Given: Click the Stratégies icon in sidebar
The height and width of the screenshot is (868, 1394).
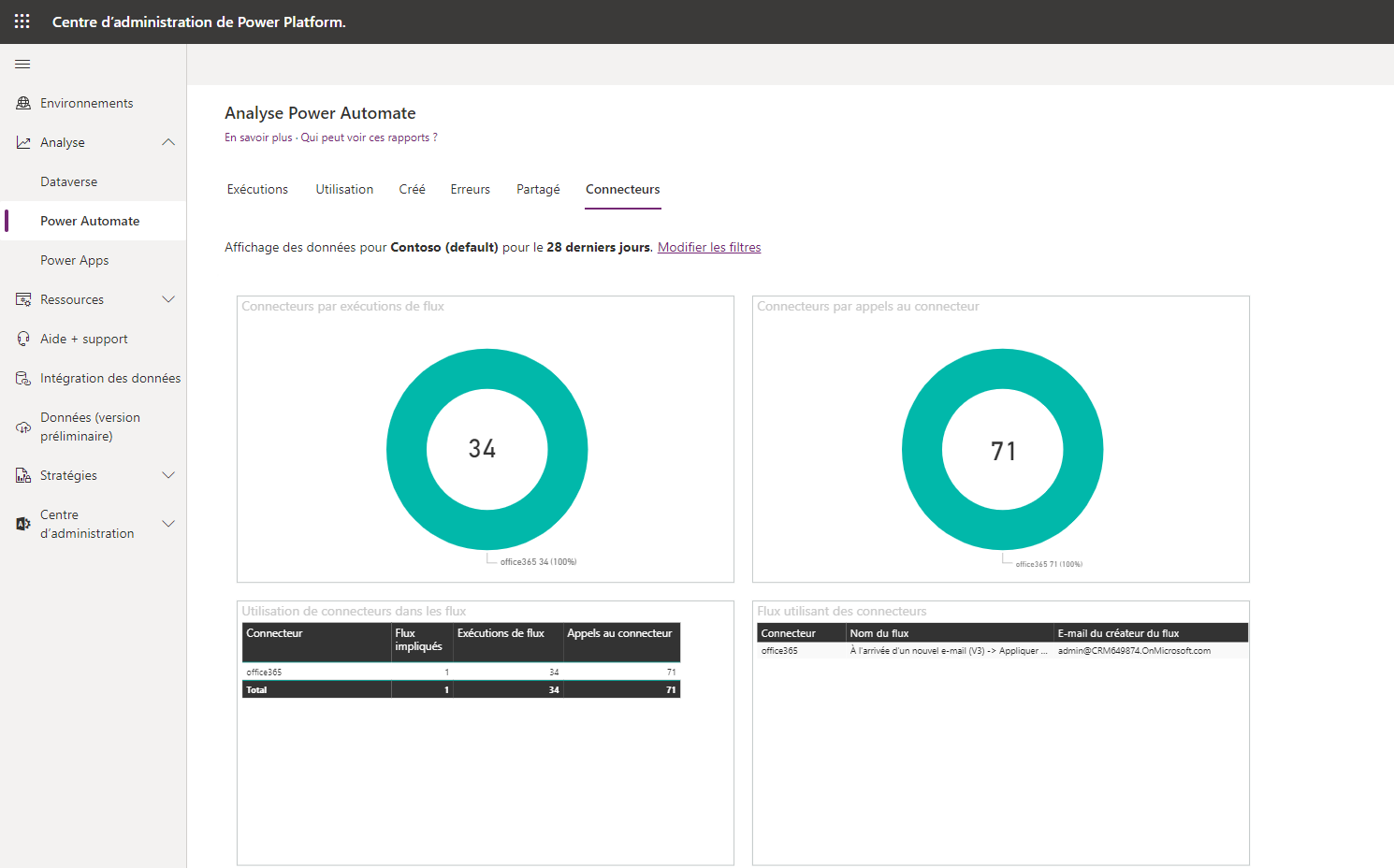Looking at the screenshot, I should coord(23,475).
